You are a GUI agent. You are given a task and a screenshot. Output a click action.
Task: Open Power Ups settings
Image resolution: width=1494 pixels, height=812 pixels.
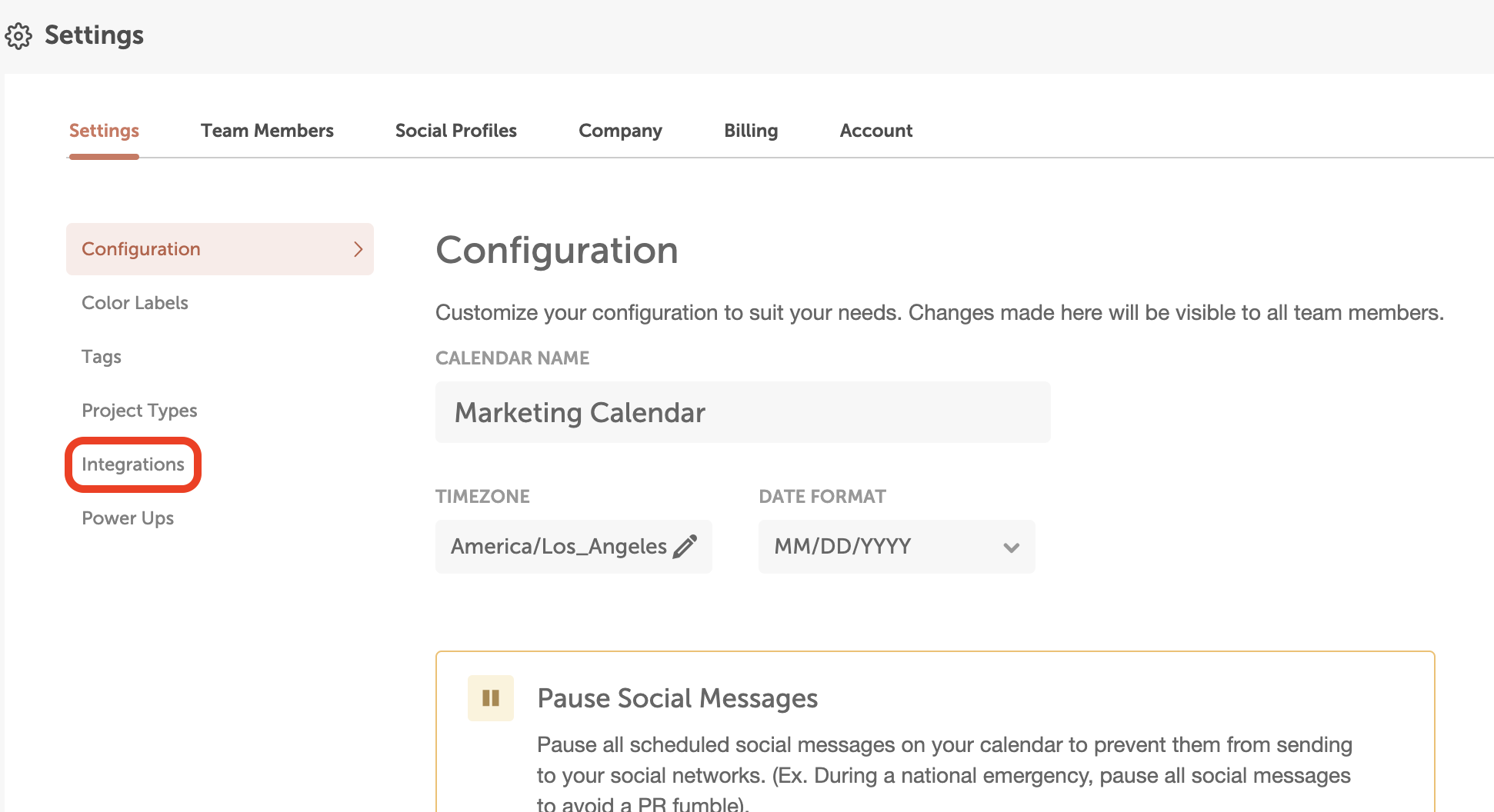pyautogui.click(x=128, y=518)
